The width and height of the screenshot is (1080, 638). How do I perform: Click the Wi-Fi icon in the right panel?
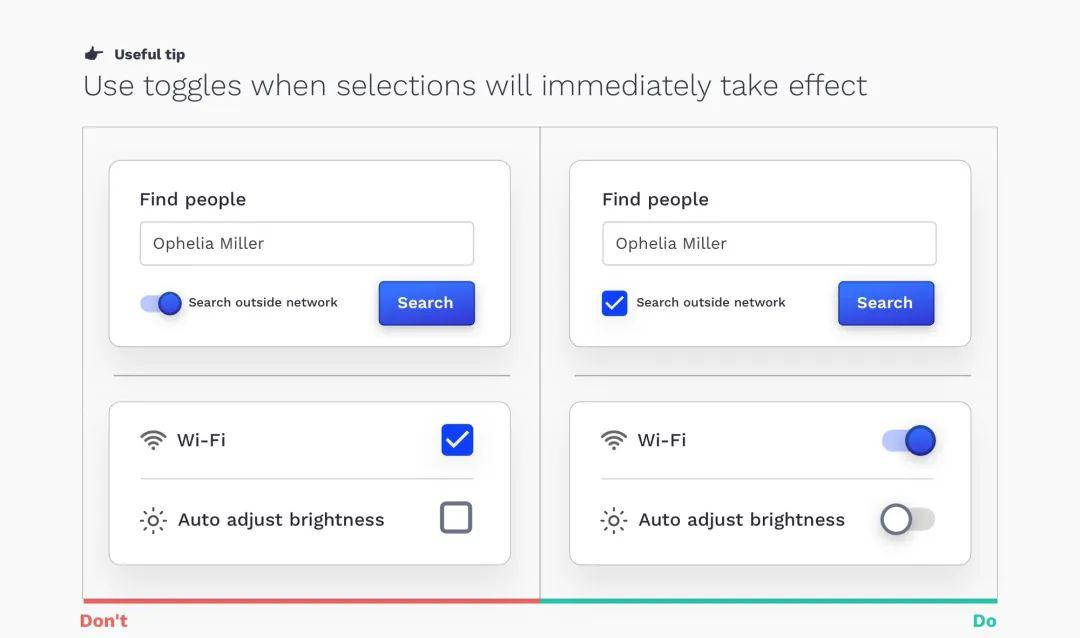click(613, 440)
